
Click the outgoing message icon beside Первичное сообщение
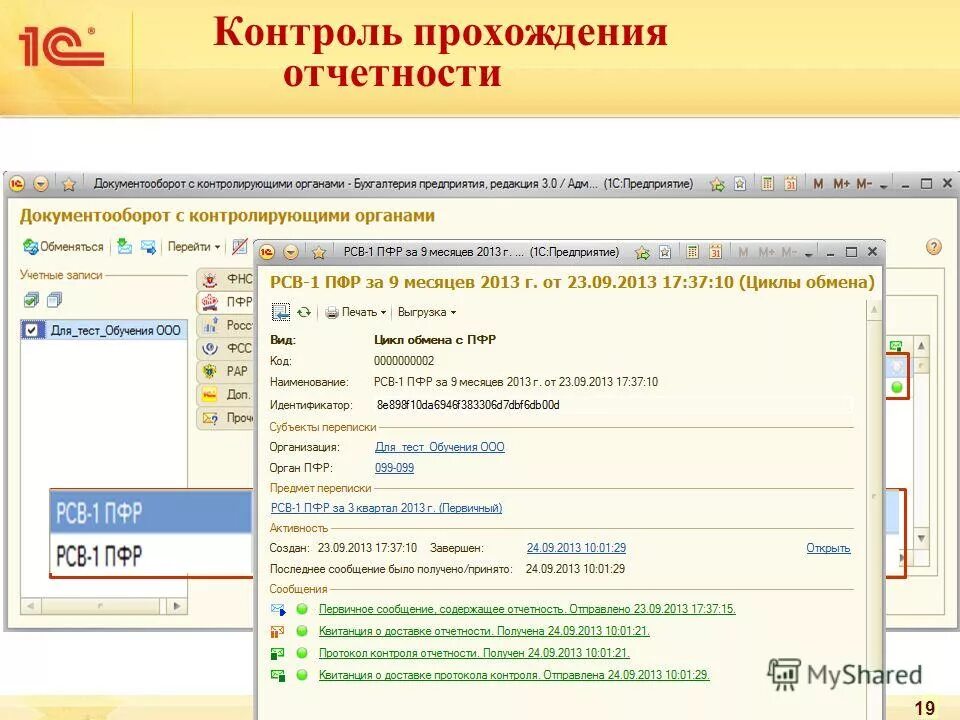pos(278,609)
